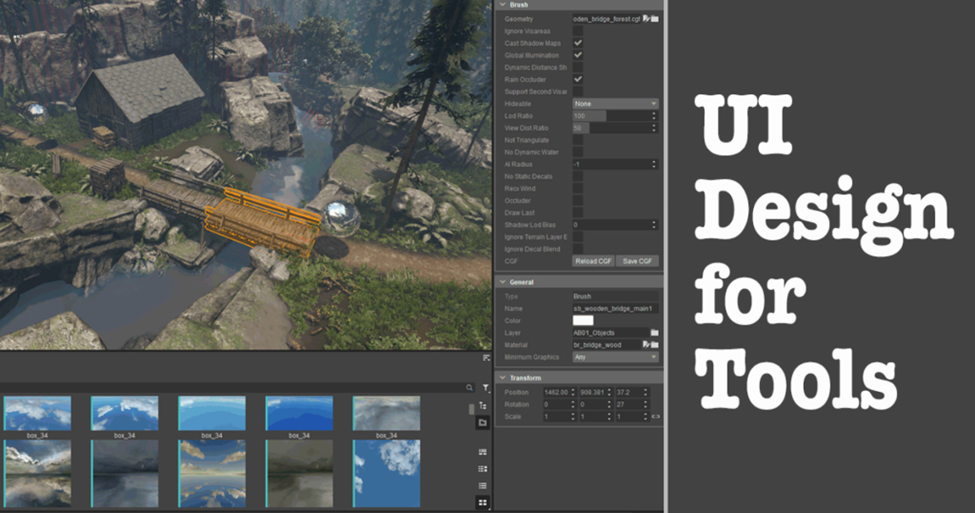Toggle the folder view icon in asset browser
The height and width of the screenshot is (513, 975).
(483, 423)
